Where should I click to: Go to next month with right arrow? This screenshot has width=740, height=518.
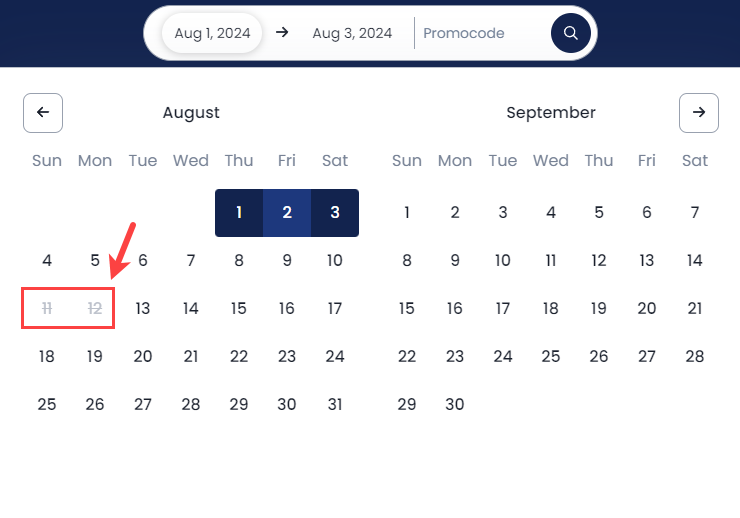698,113
